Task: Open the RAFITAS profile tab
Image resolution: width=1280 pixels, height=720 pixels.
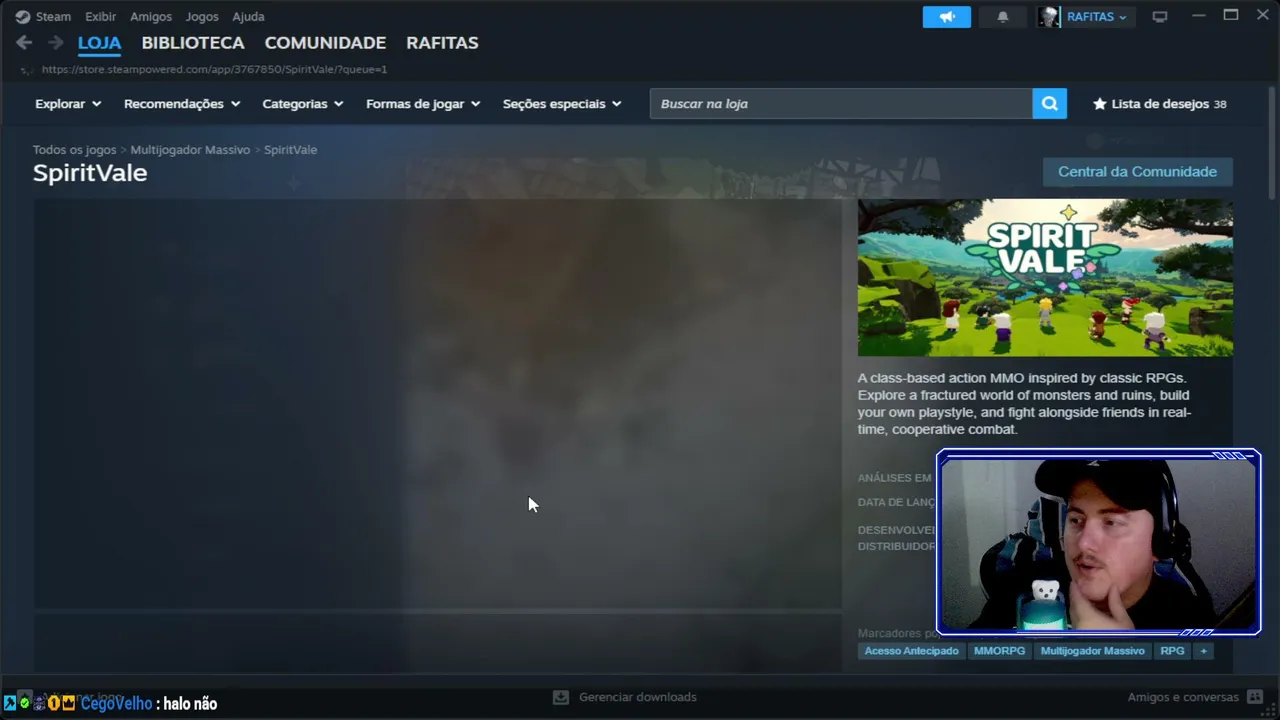Action: (442, 43)
